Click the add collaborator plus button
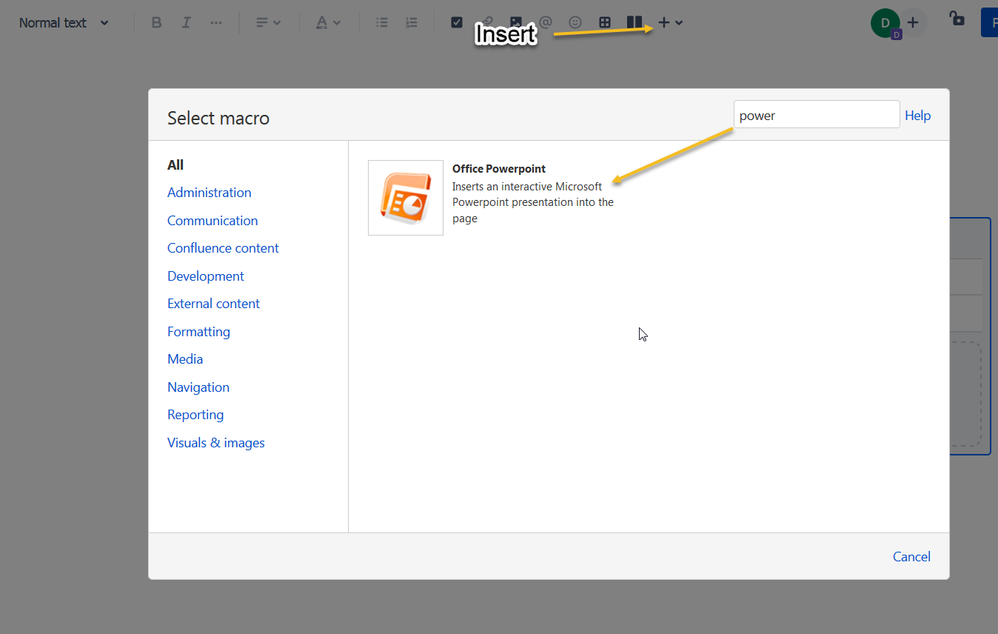Viewport: 998px width, 634px height. coord(913,23)
